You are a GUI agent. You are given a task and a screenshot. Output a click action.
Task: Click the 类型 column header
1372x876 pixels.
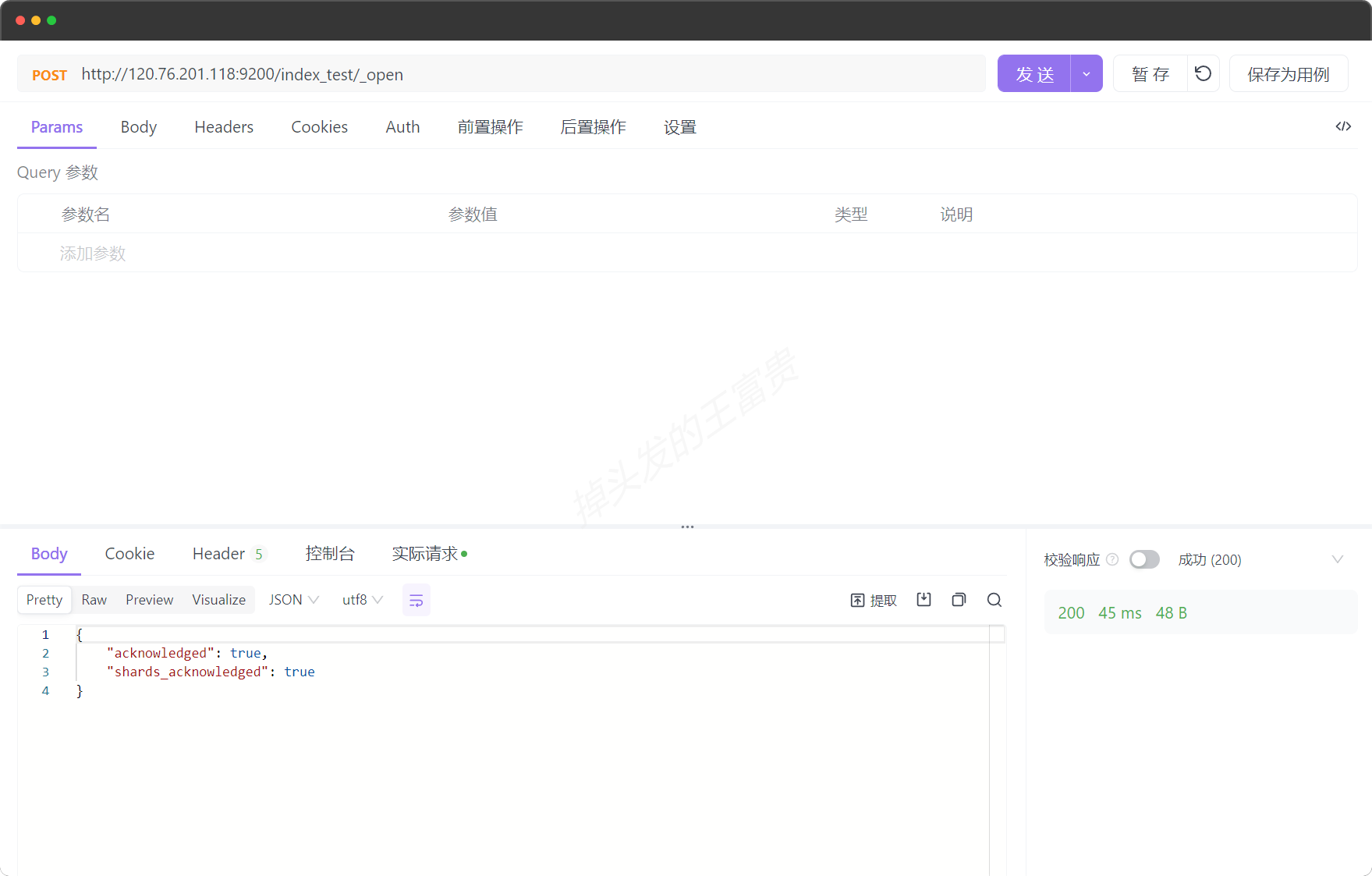click(851, 215)
